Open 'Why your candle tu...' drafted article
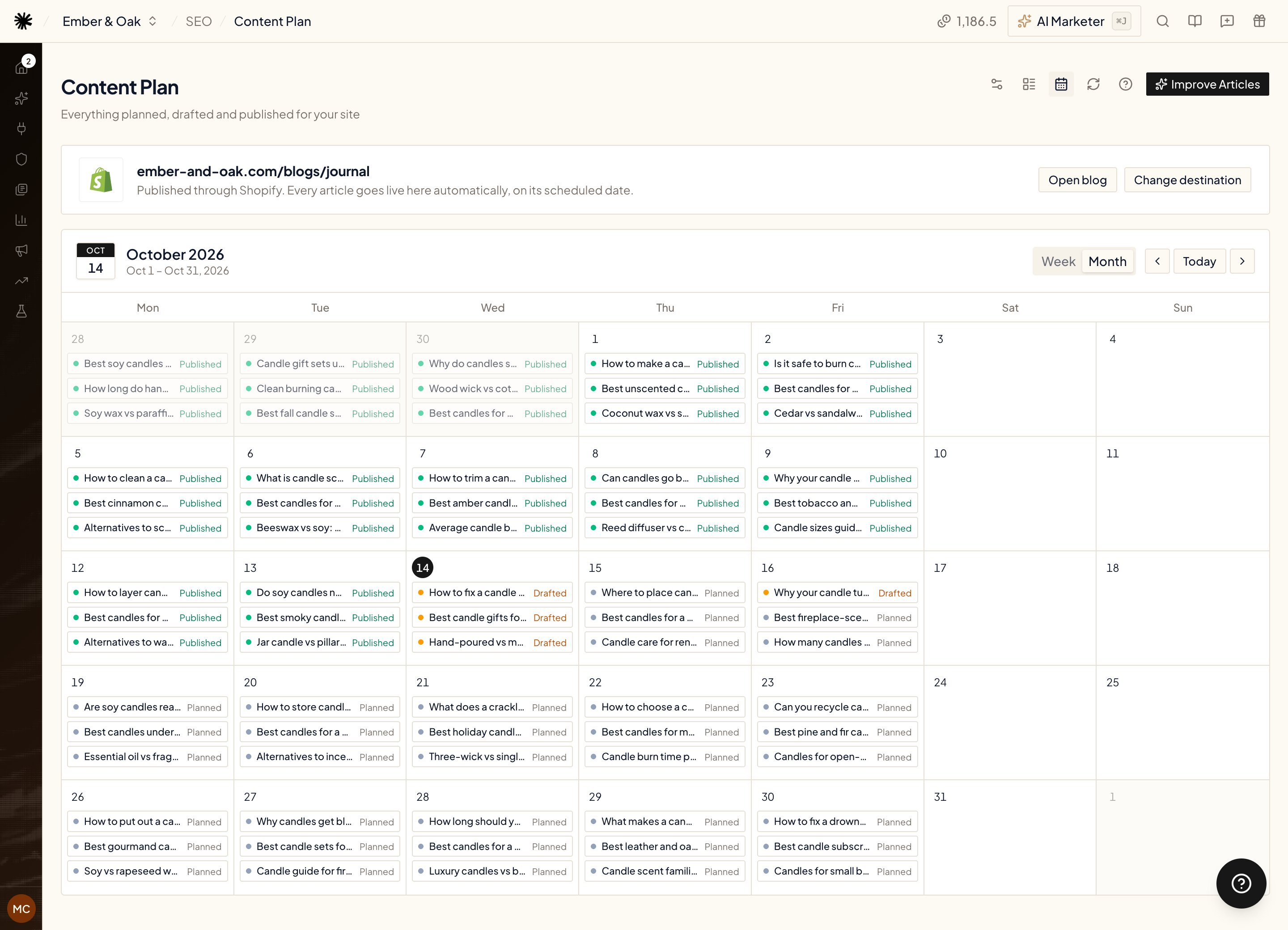Image resolution: width=1288 pixels, height=930 pixels. [x=837, y=593]
